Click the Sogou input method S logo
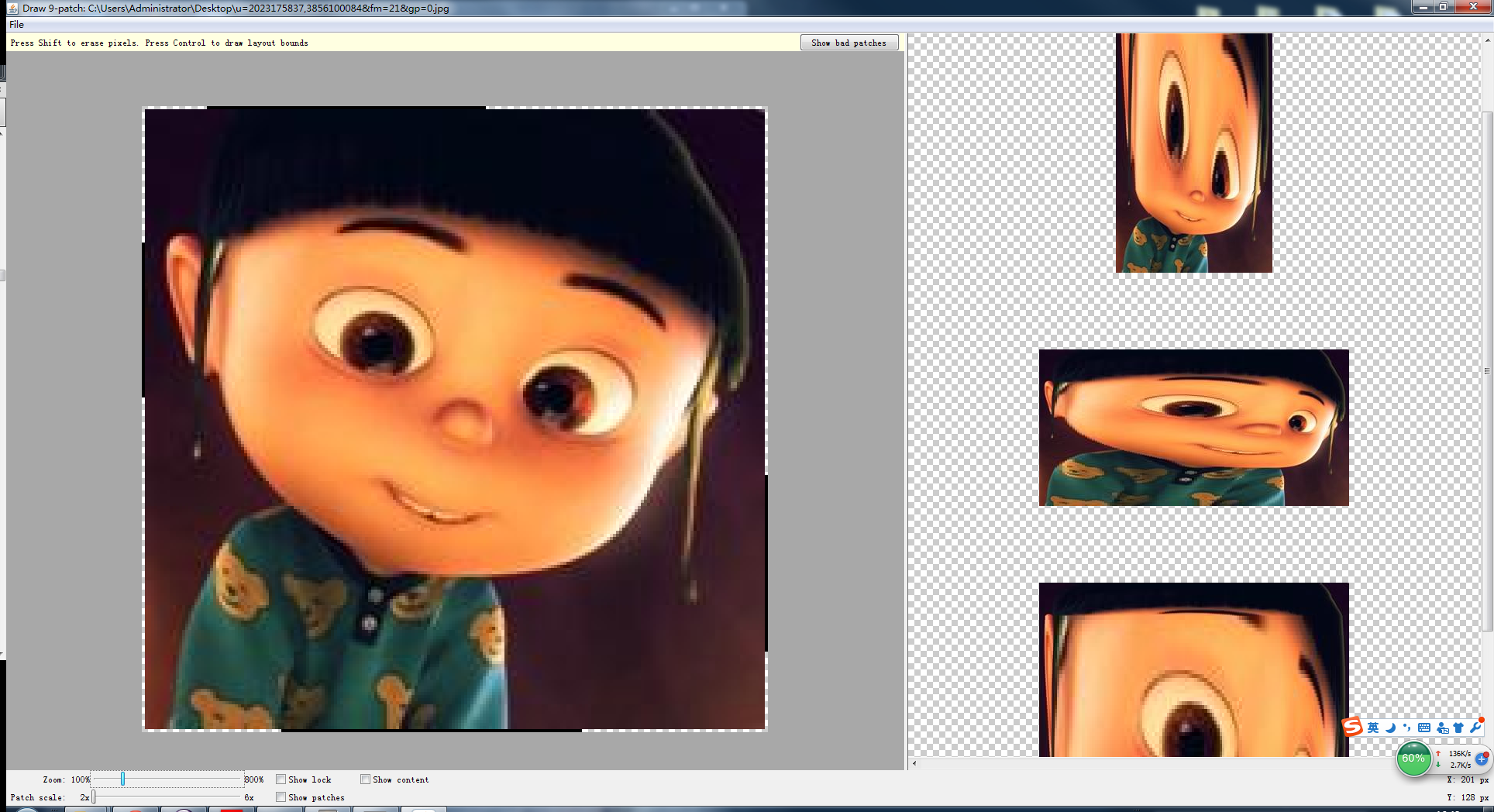 [x=1352, y=727]
